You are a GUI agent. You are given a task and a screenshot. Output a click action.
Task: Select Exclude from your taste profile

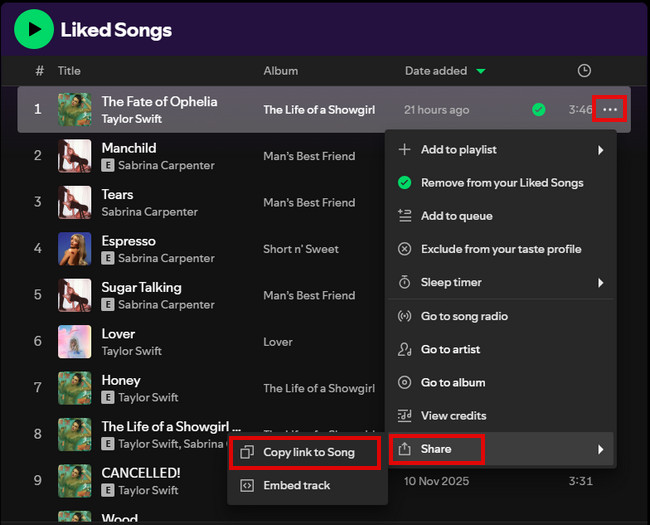coord(501,249)
